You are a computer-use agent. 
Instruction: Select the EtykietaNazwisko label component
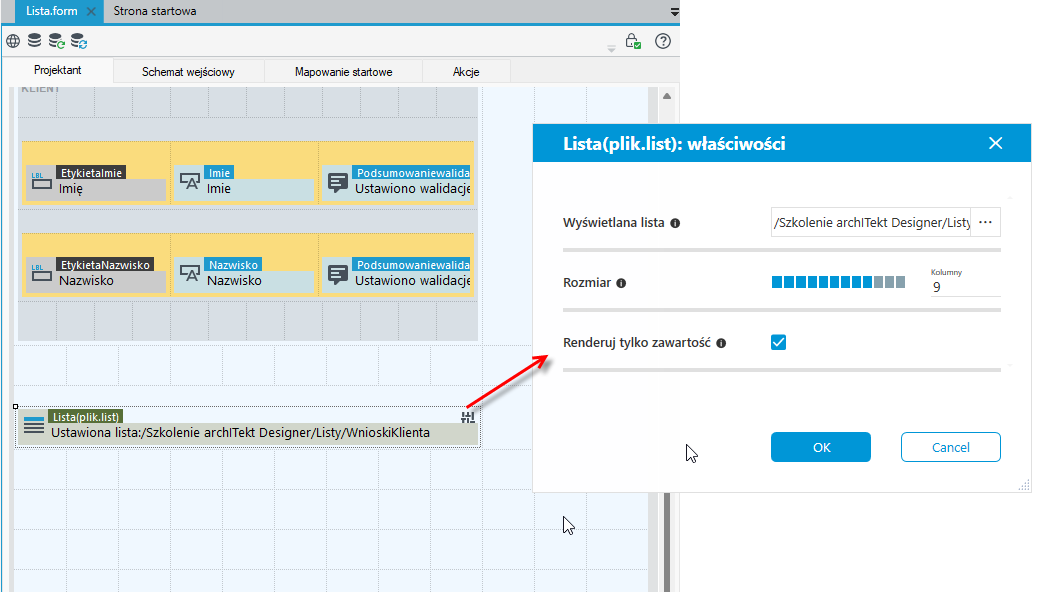(95, 273)
